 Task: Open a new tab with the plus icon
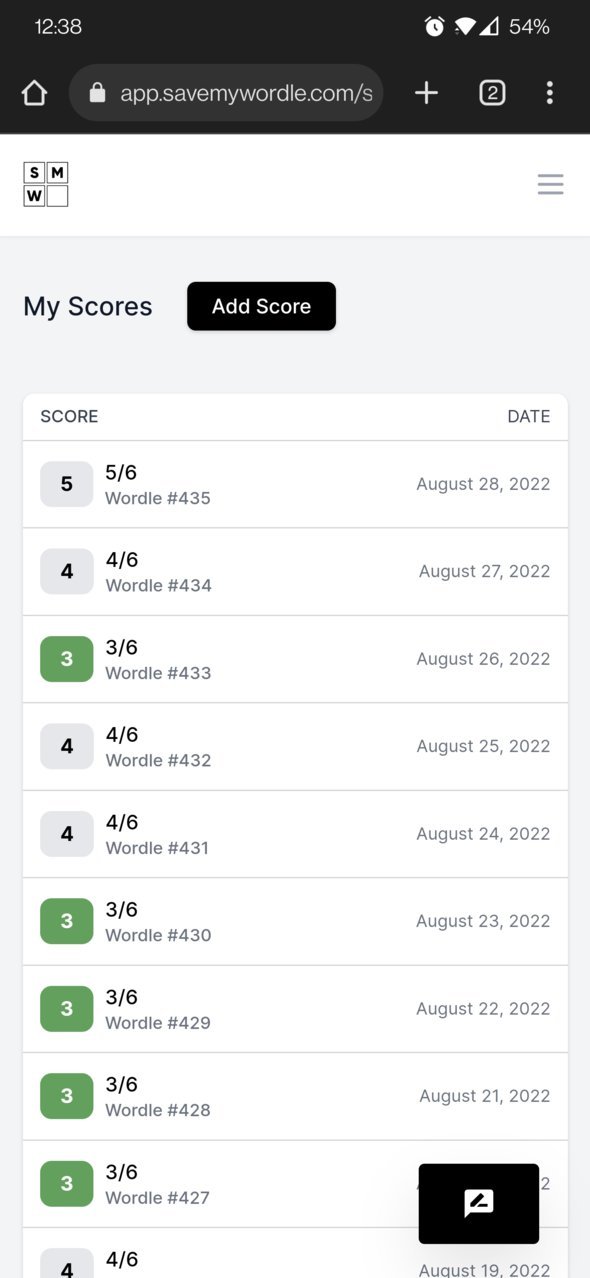(x=426, y=93)
